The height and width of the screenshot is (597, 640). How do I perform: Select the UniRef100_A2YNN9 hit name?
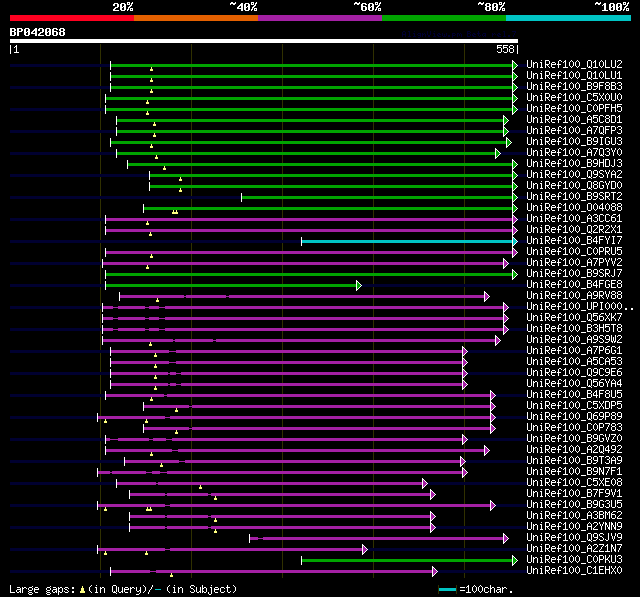point(574,527)
